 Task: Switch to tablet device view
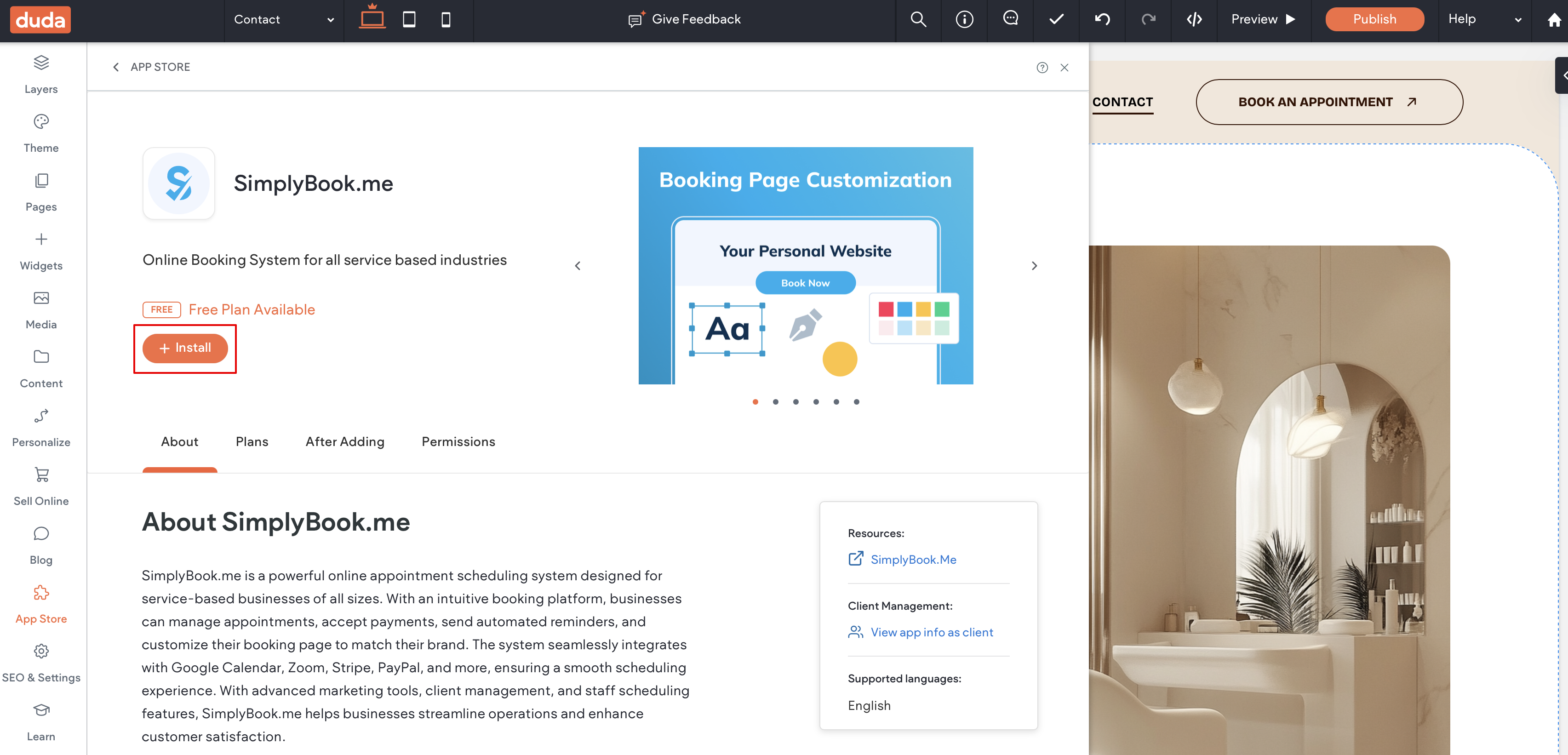409,19
